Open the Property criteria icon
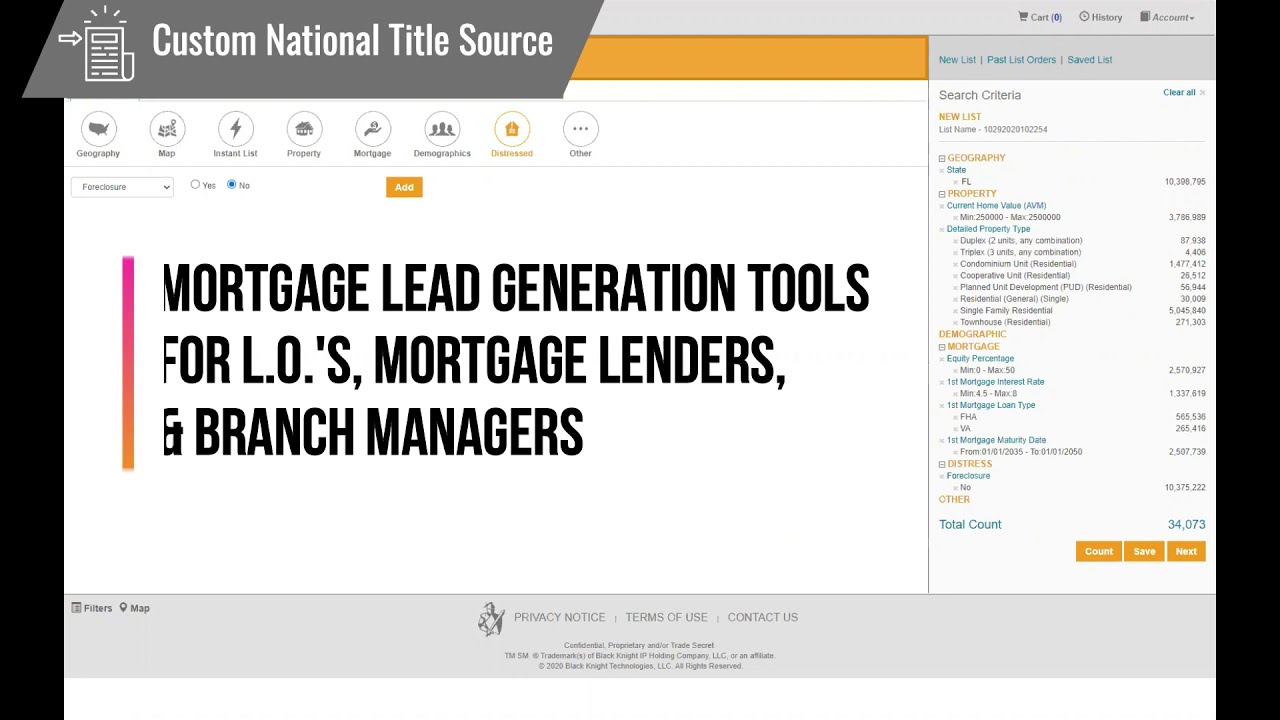 [x=304, y=129]
